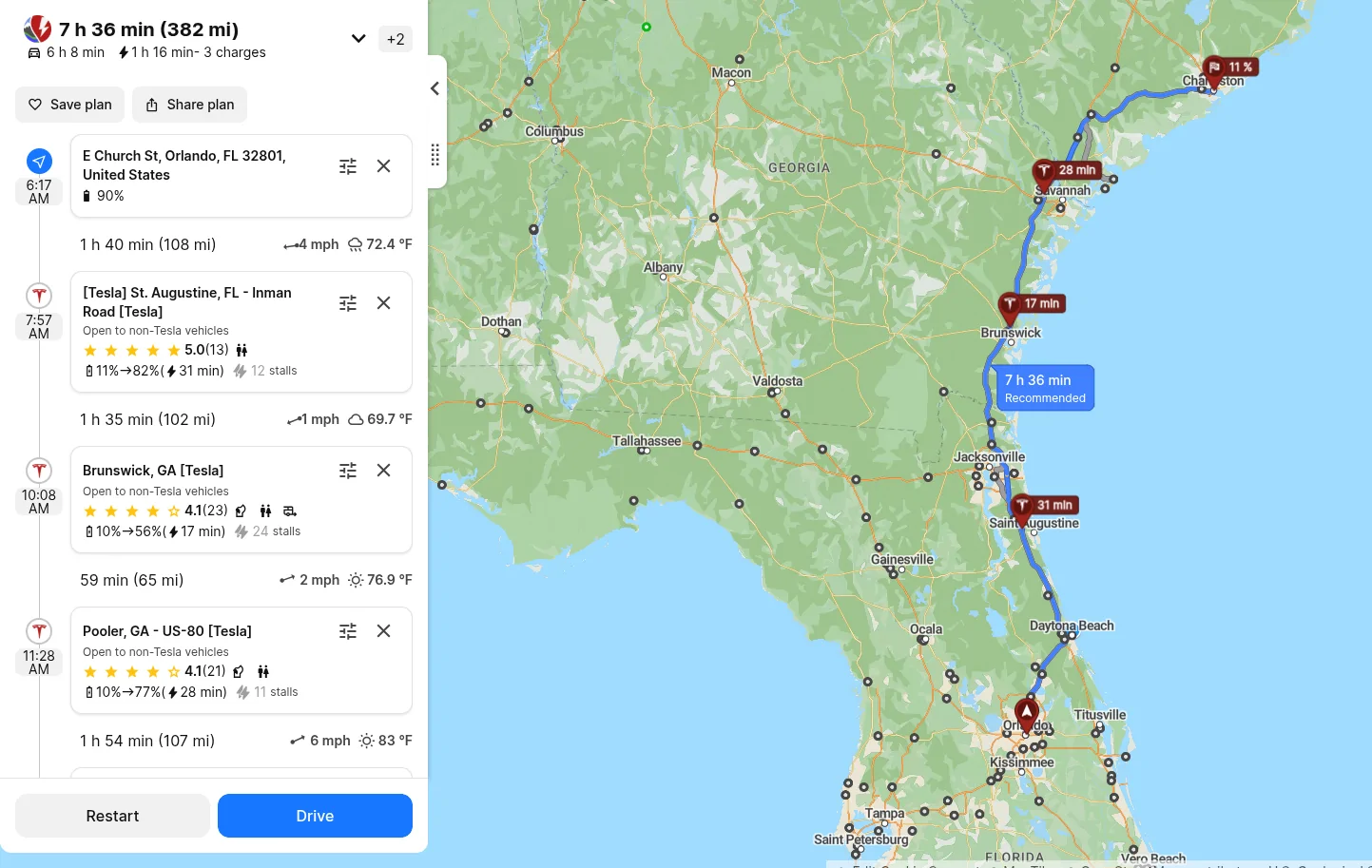1372x868 pixels.
Task: Remove the St. Augustine Tesla charger stop
Action: [384, 303]
